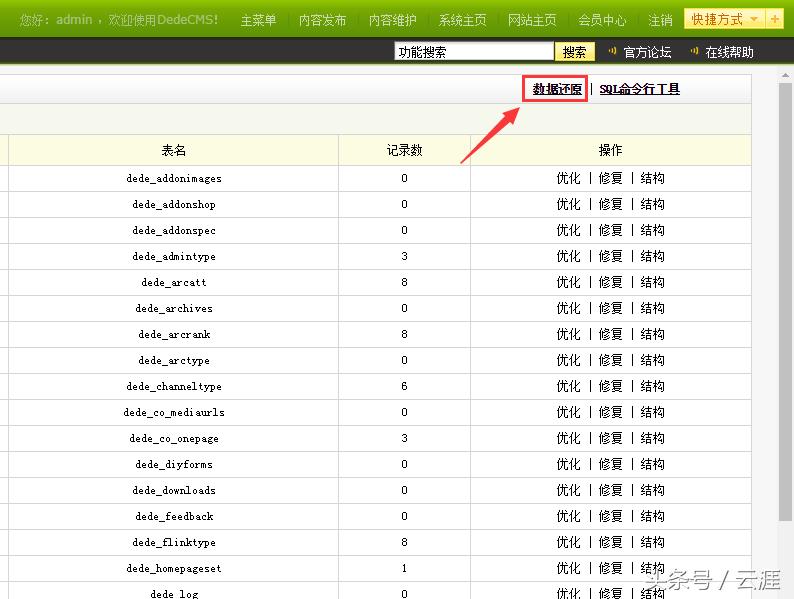Select the dede_co_onepage table name
The image size is (794, 599).
pyautogui.click(x=174, y=438)
